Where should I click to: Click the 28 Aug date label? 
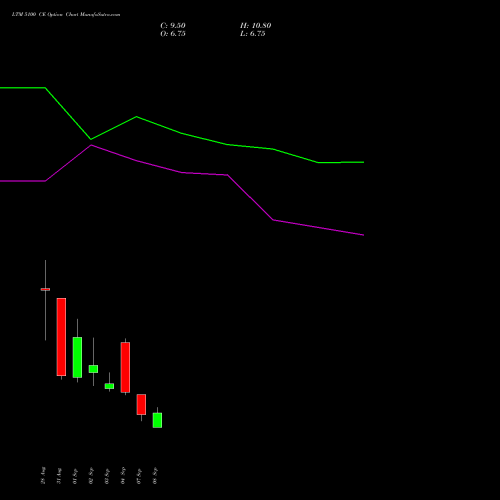[43, 476]
